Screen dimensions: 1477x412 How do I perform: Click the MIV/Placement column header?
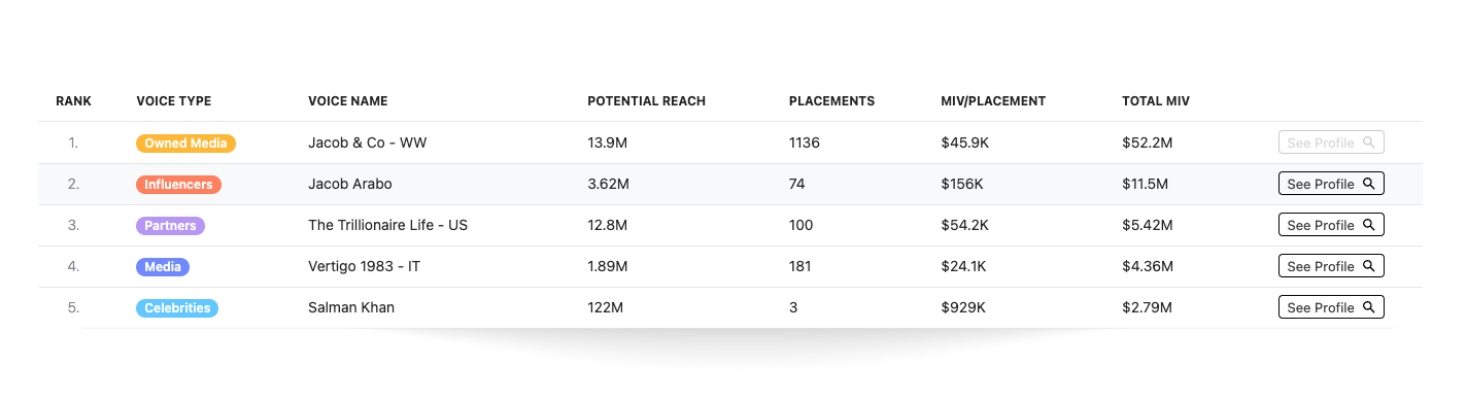coord(993,101)
